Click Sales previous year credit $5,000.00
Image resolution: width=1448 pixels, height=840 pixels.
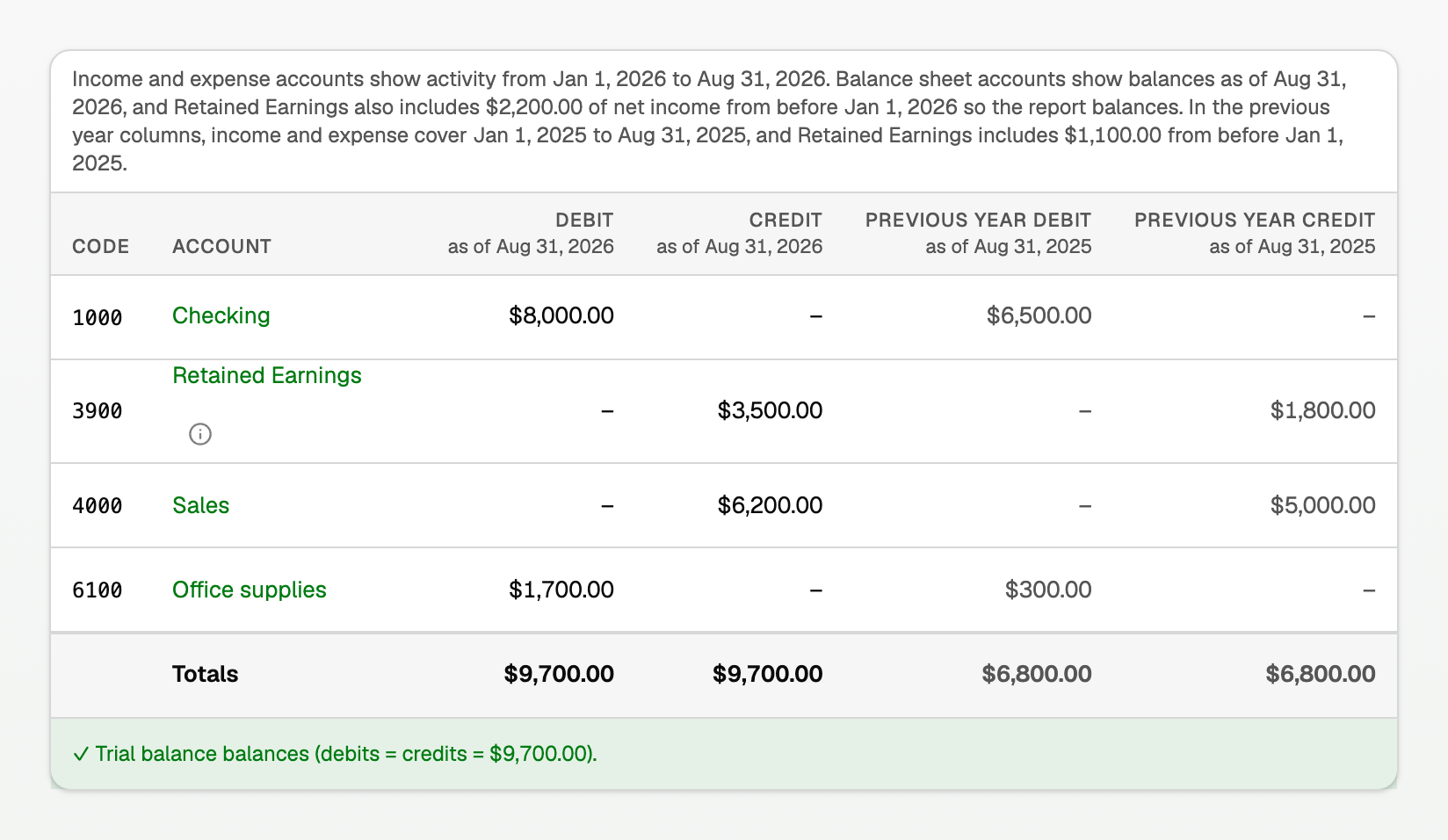coord(1323,505)
